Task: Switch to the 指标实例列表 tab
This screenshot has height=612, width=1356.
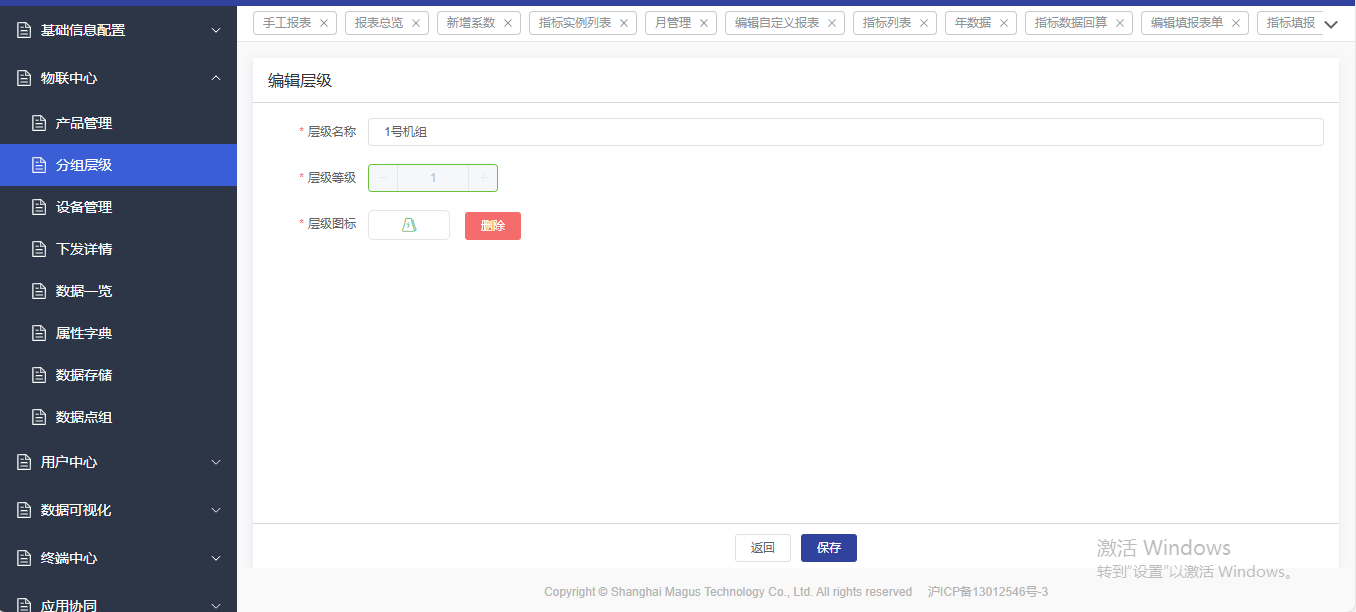Action: (x=575, y=23)
